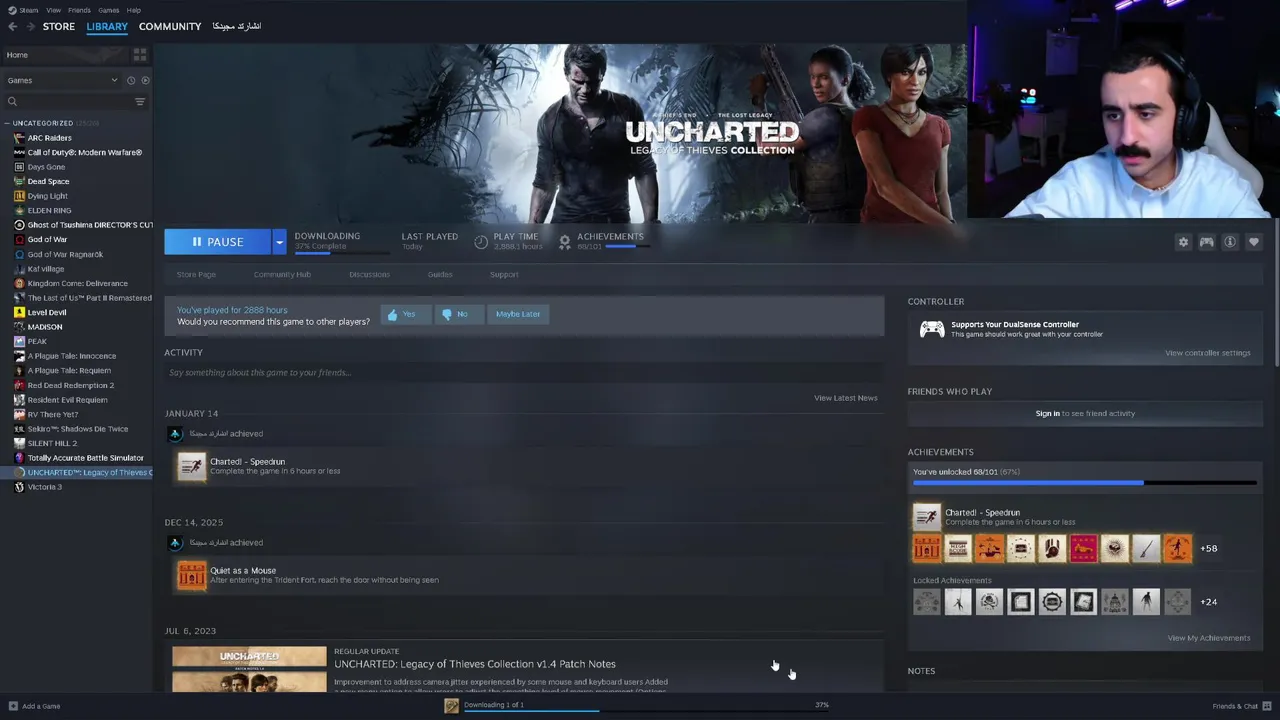Sort library by recent activity clock icon

(x=130, y=80)
